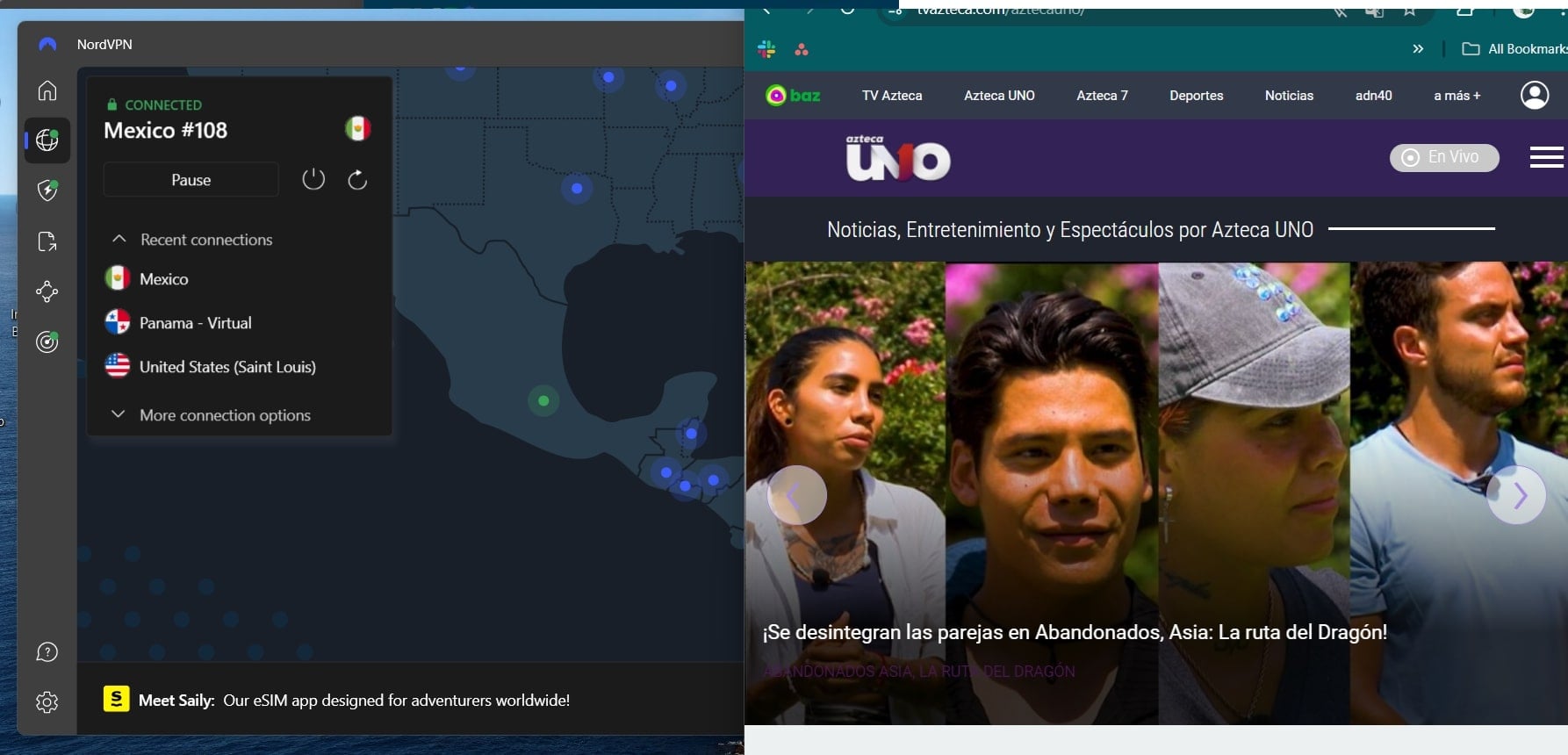The image size is (1568, 755).
Task: Open Azteca UNO menu item
Action: pos(999,96)
